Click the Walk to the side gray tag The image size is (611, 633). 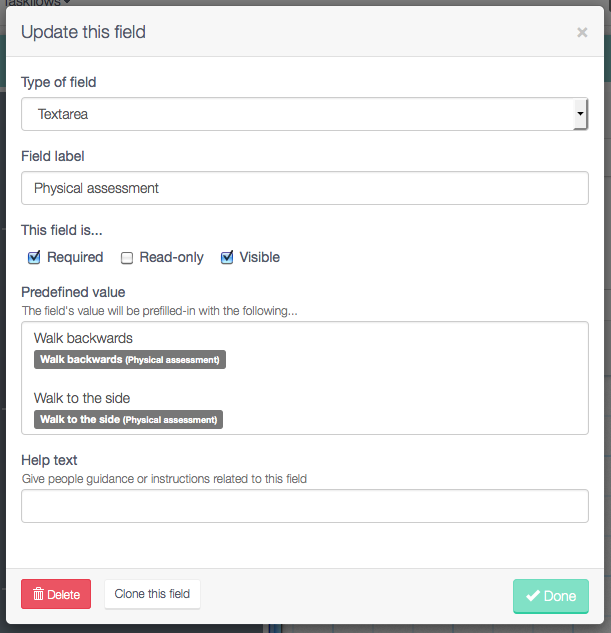(x=128, y=419)
